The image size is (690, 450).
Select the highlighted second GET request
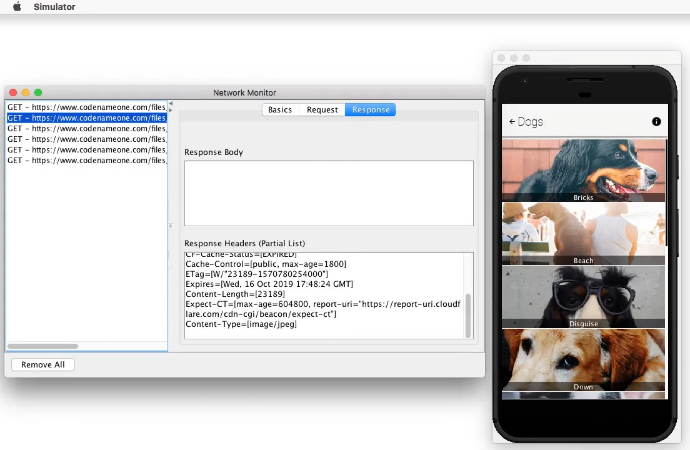point(87,118)
